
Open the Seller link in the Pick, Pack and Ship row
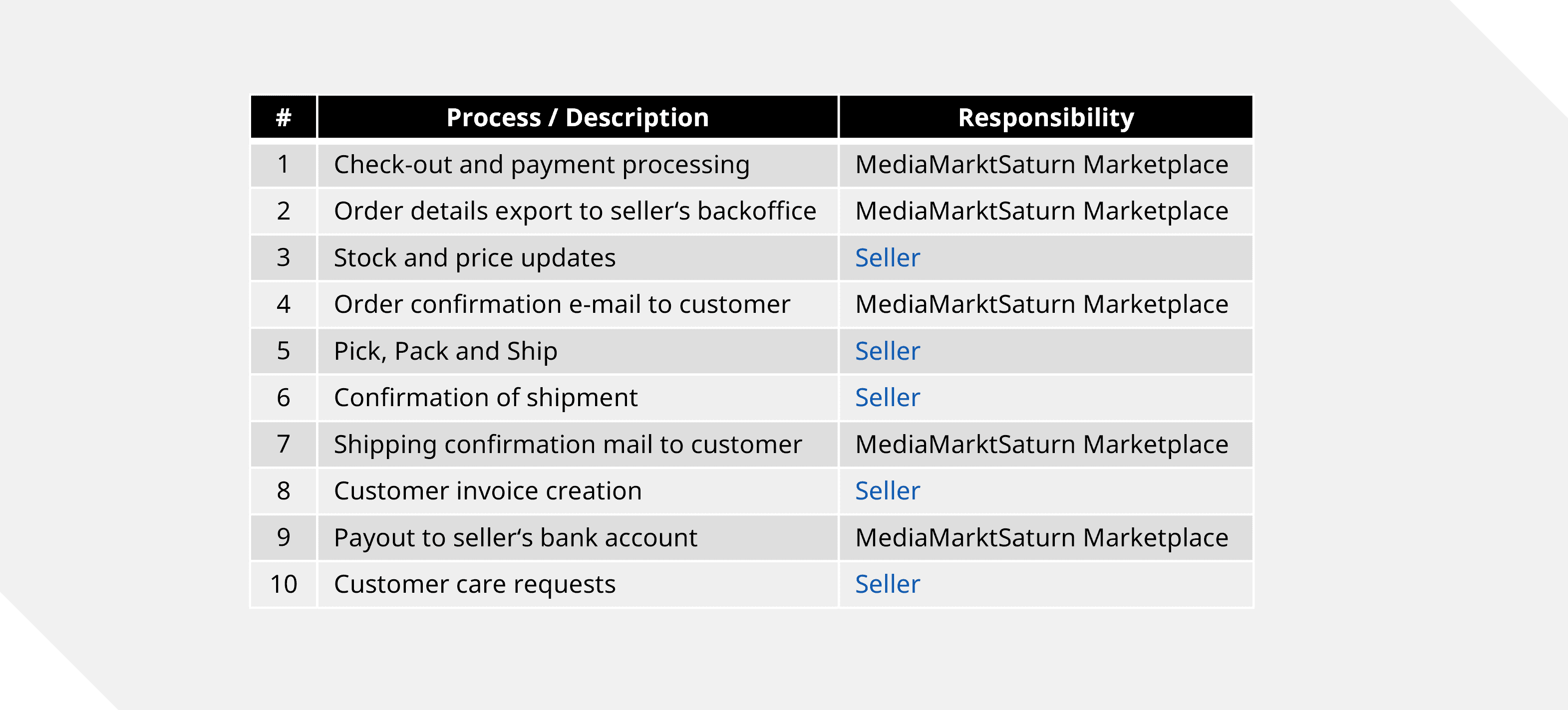coord(887,351)
